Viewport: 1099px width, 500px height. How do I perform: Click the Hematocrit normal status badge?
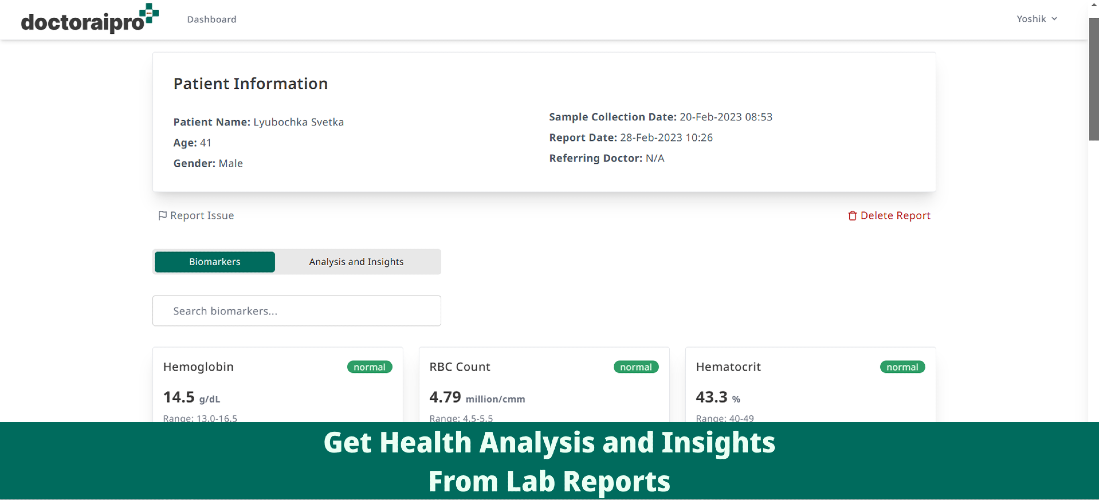[x=903, y=367]
